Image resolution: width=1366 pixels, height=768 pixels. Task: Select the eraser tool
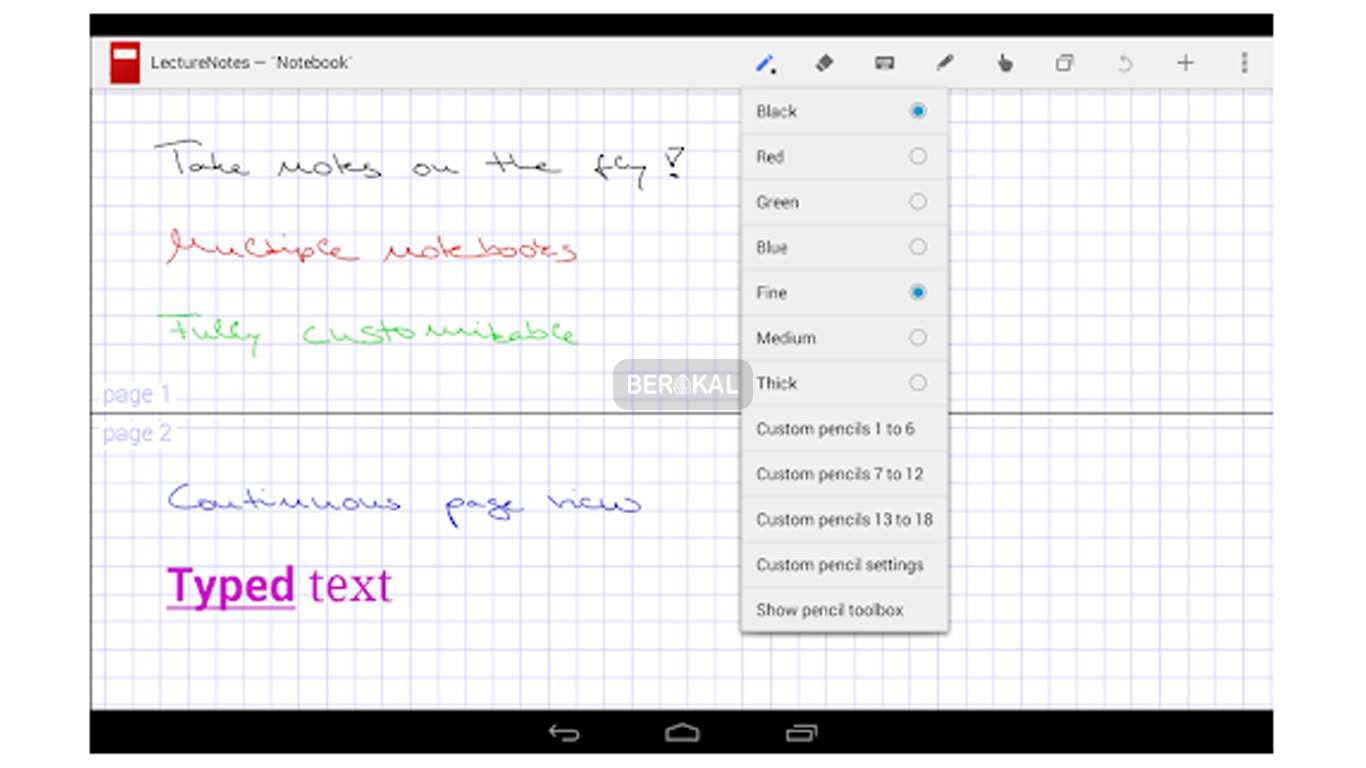tap(824, 63)
